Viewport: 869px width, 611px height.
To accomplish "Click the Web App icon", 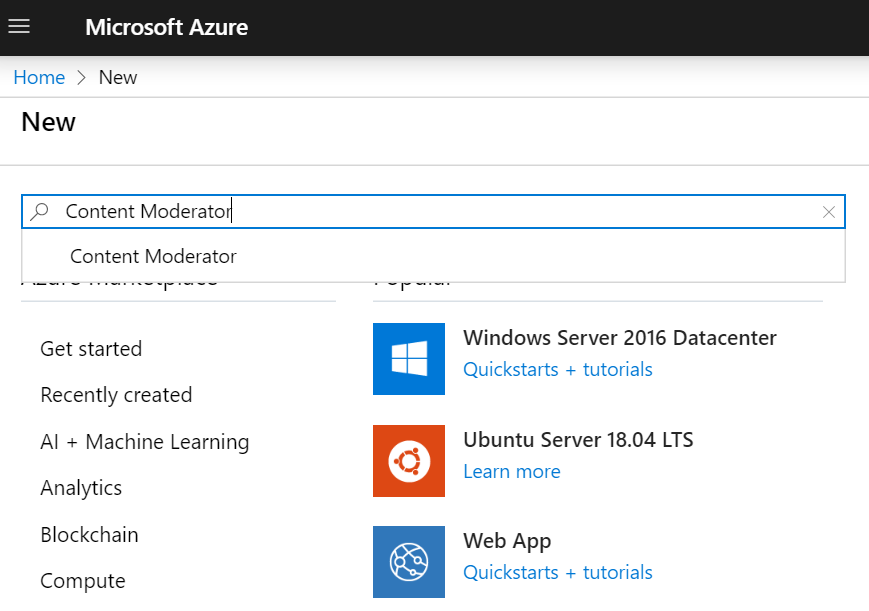I will [409, 562].
